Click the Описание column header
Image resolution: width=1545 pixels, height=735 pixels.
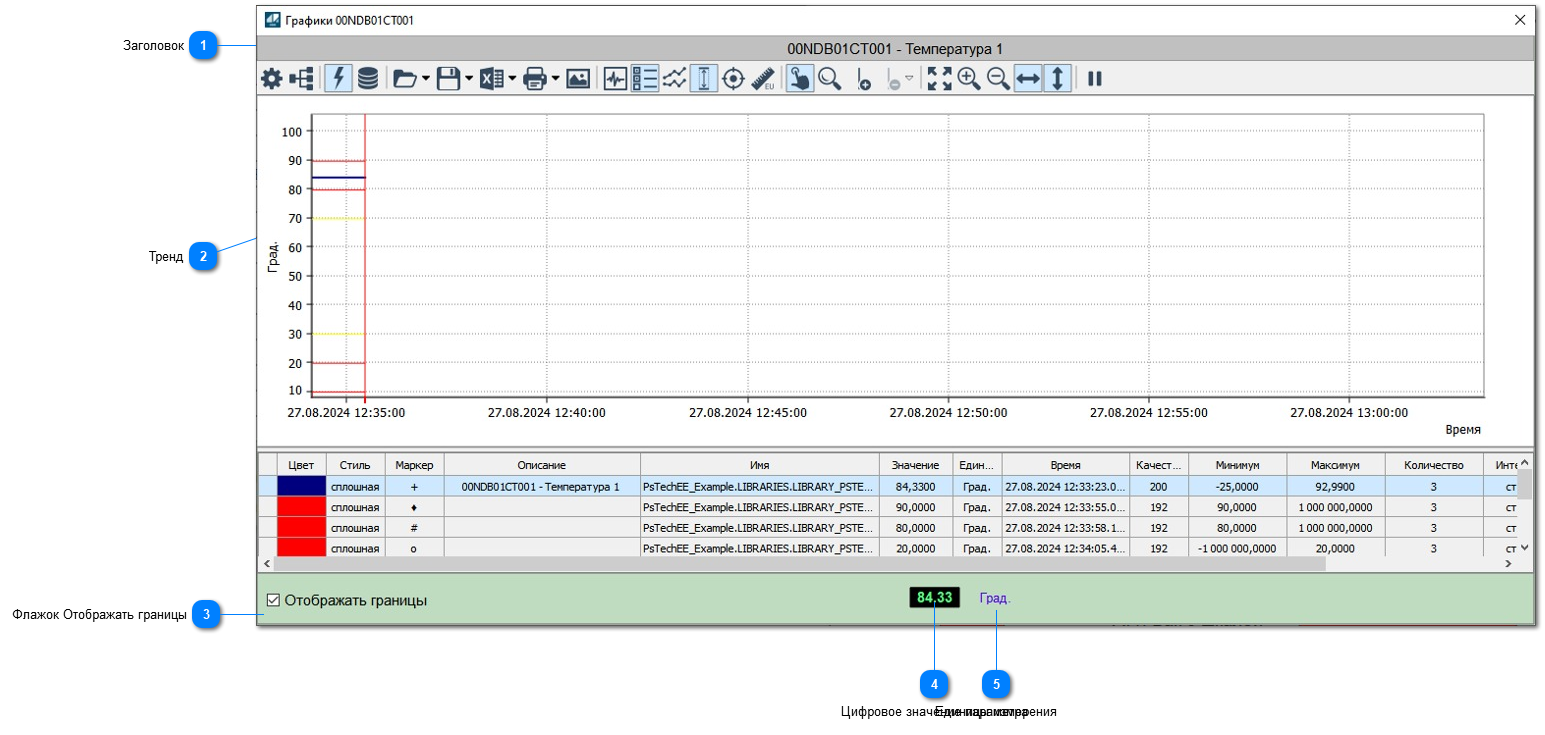pos(542,465)
